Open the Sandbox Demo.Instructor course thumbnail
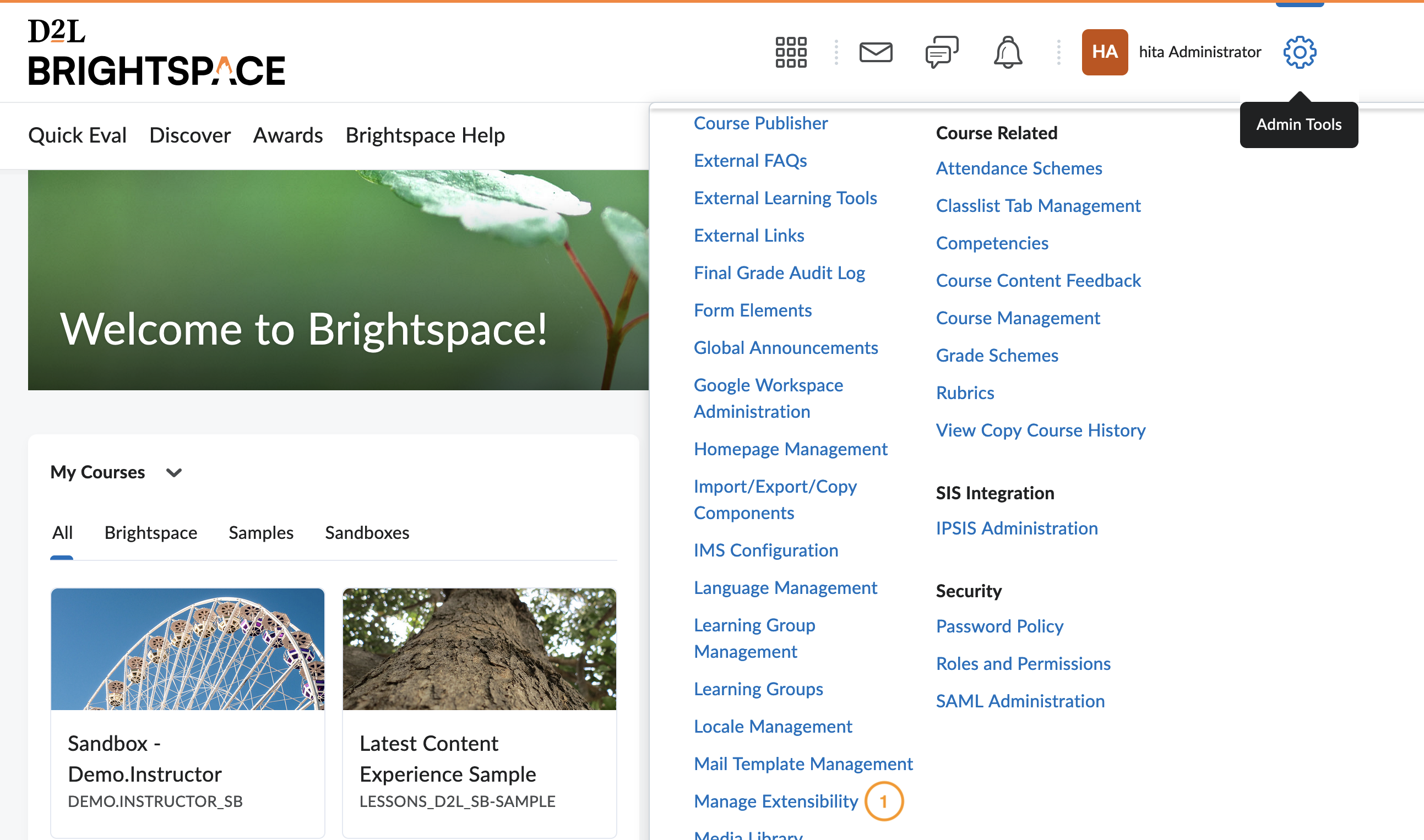1424x840 pixels. pos(187,648)
